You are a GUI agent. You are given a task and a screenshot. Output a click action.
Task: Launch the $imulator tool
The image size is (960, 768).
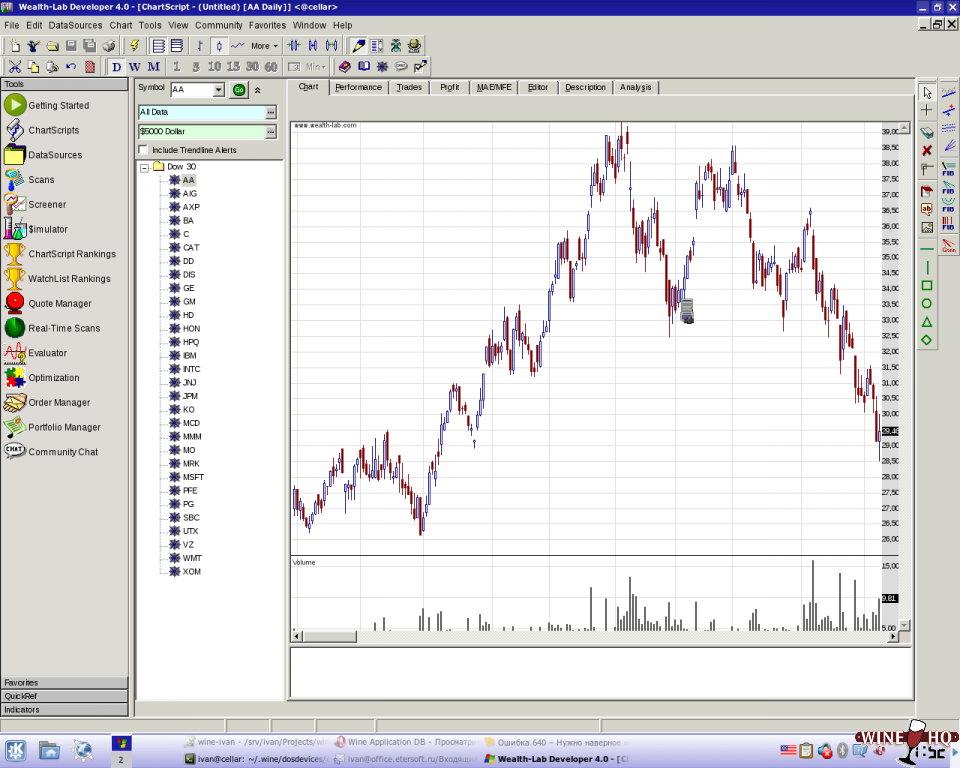pos(47,229)
